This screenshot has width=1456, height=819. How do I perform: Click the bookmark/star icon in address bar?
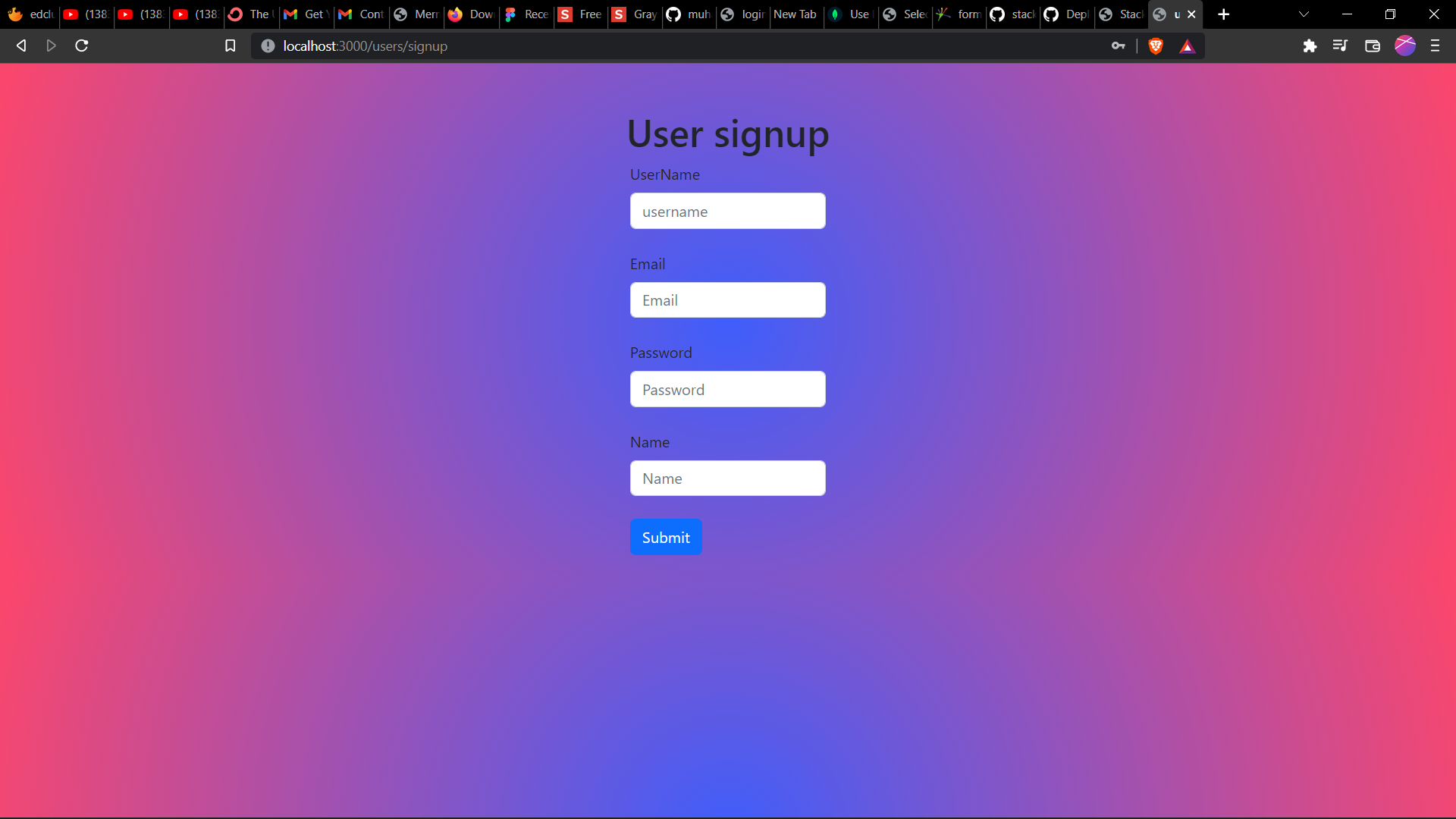(230, 46)
